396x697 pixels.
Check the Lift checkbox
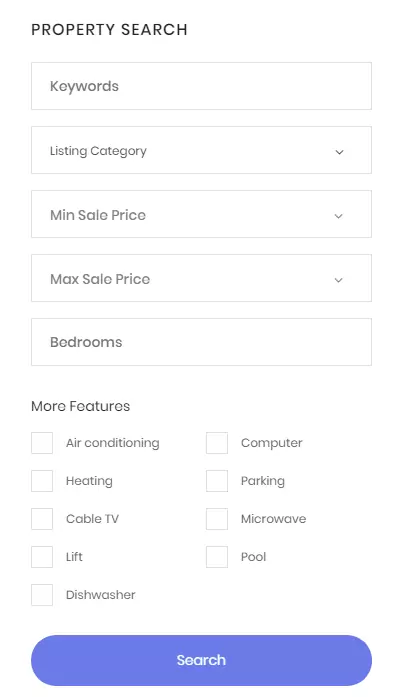click(x=42, y=557)
